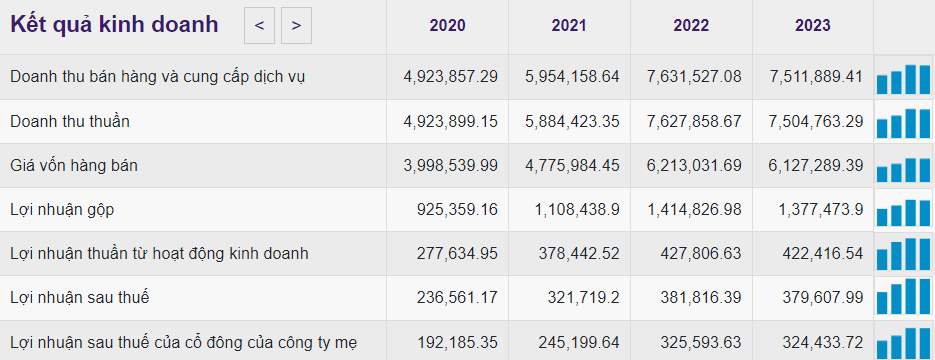
Task: Click 2020 Lợi nhuận sau thuế value 236,561.17
Action: pos(457,297)
